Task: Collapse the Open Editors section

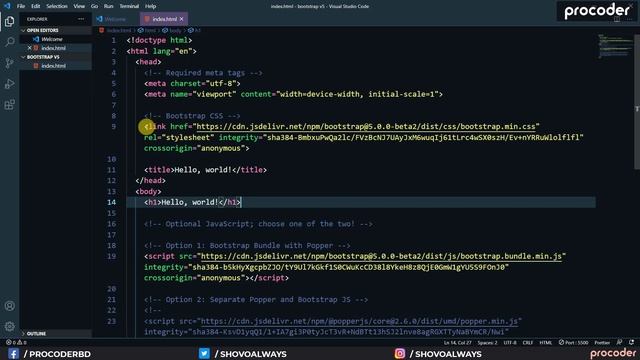Action: [x=42, y=30]
